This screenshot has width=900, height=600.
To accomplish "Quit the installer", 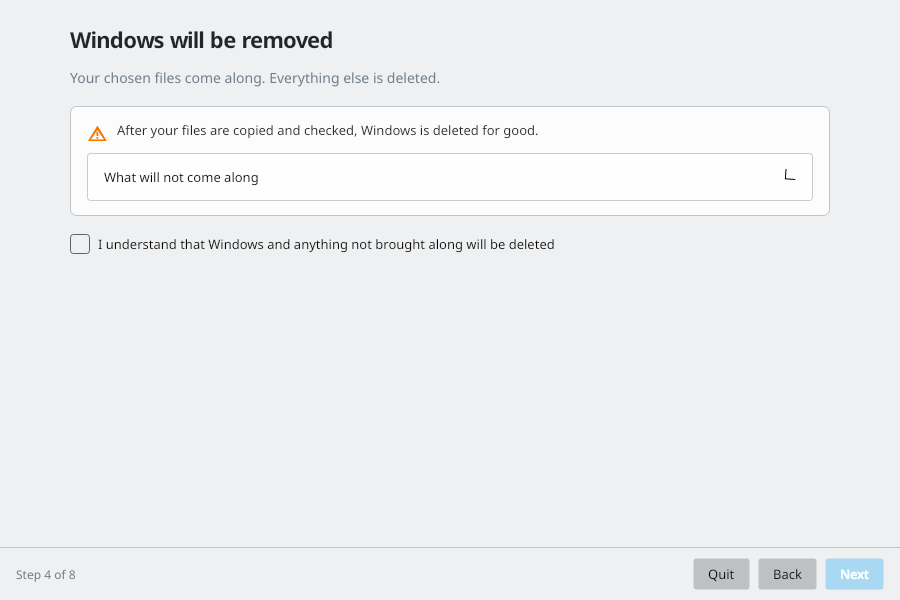I will tap(721, 574).
